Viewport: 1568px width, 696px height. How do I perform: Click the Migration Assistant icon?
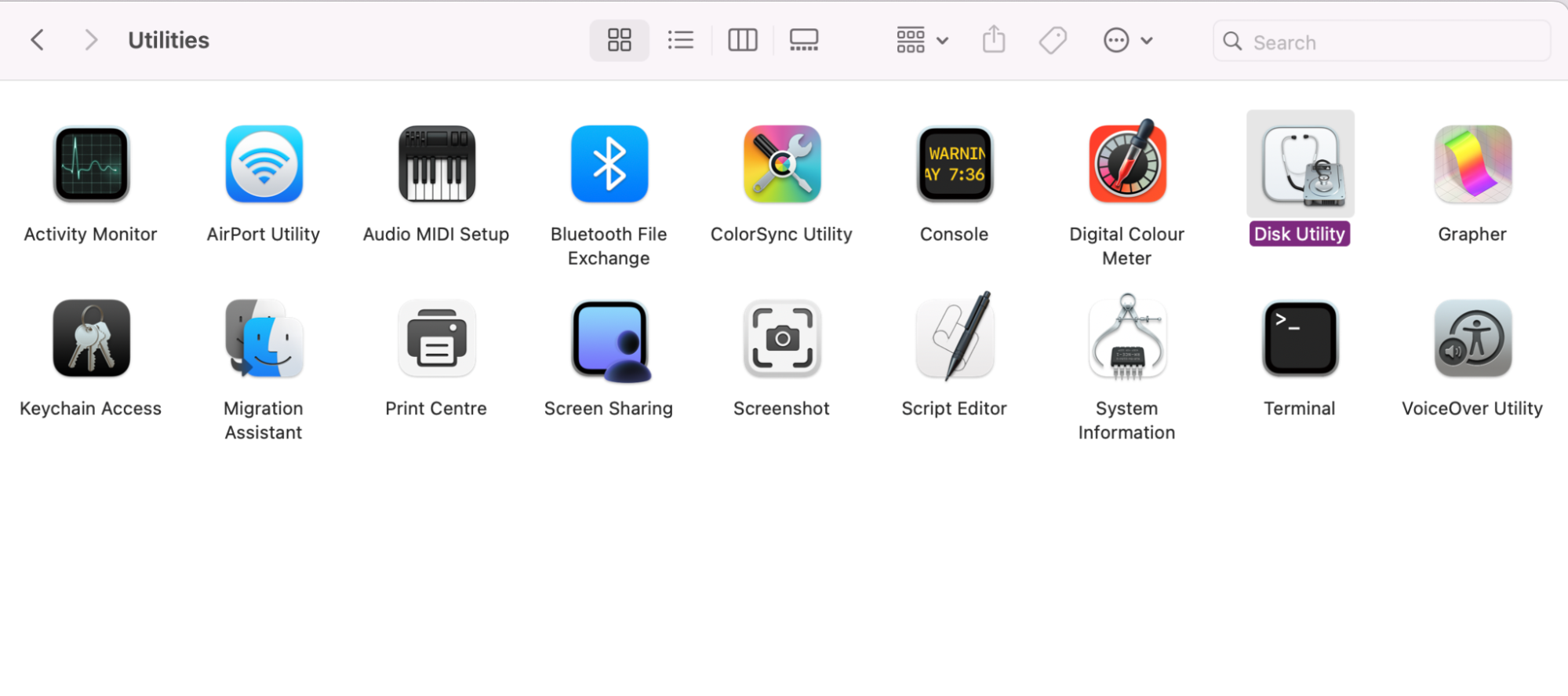264,338
